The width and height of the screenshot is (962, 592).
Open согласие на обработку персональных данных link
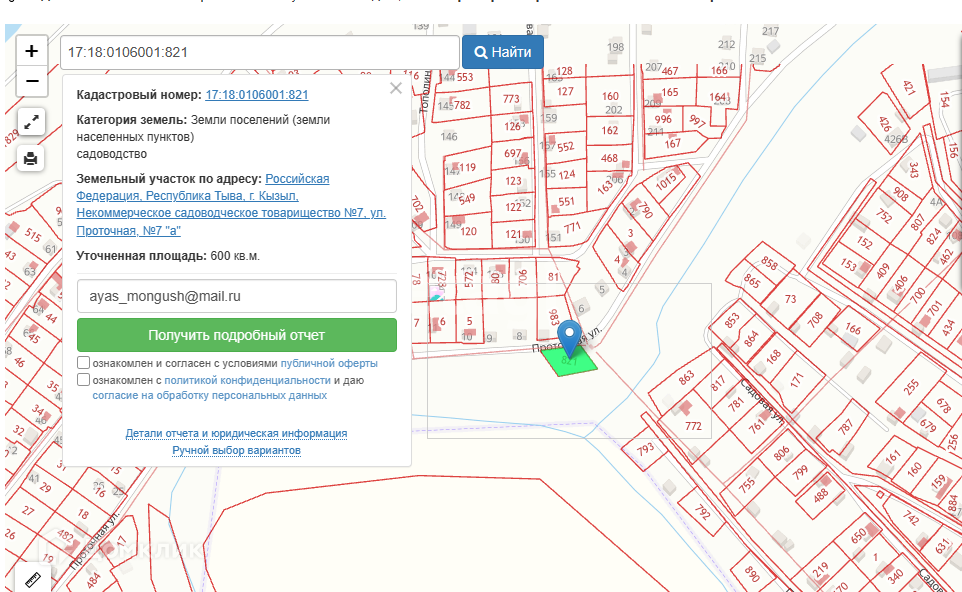tap(209, 395)
